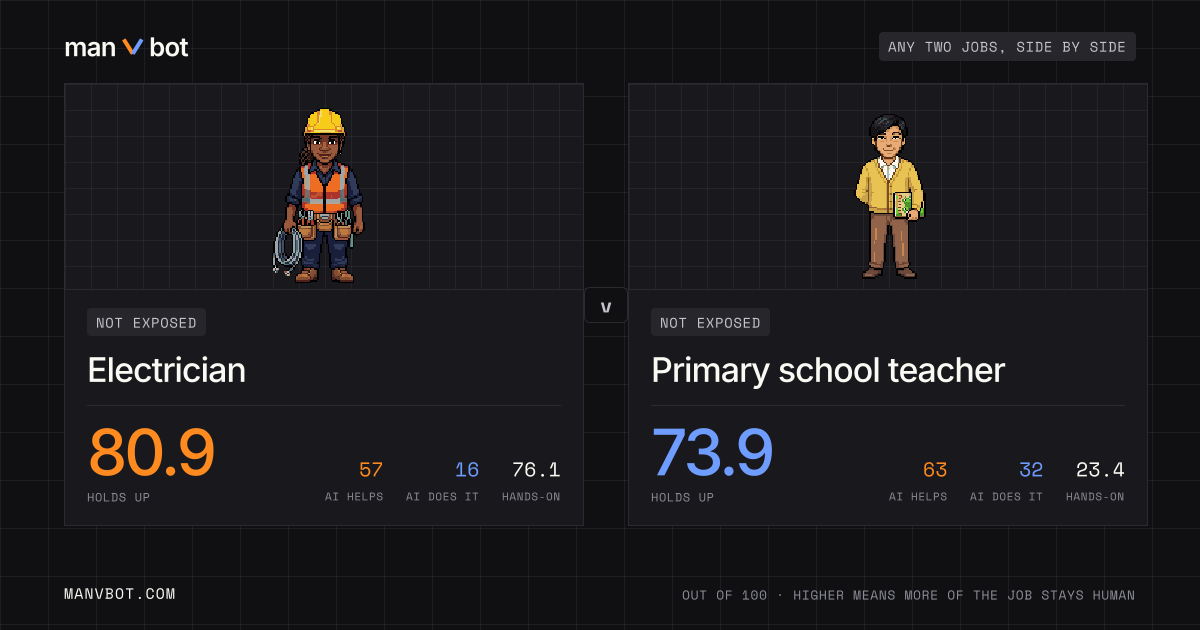The image size is (1200, 630).
Task: Click the NOT EXPOSED badge on teacher card
Action: coord(710,323)
